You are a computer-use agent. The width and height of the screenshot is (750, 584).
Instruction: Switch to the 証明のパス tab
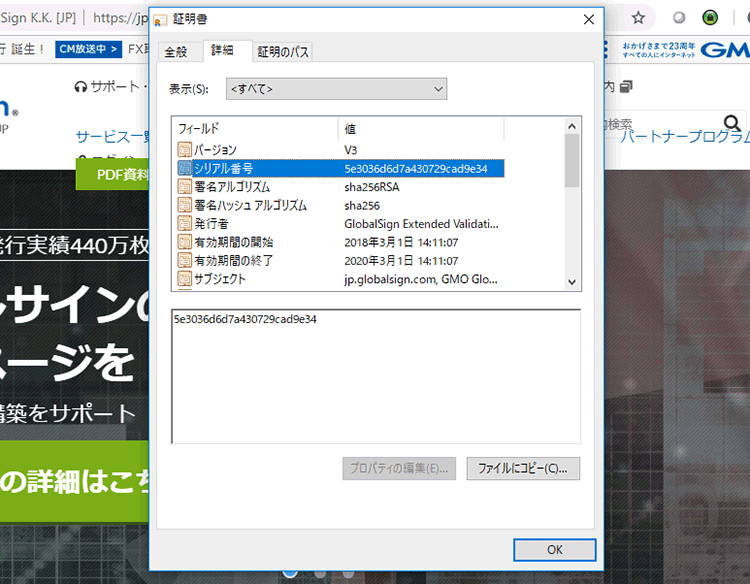click(283, 52)
